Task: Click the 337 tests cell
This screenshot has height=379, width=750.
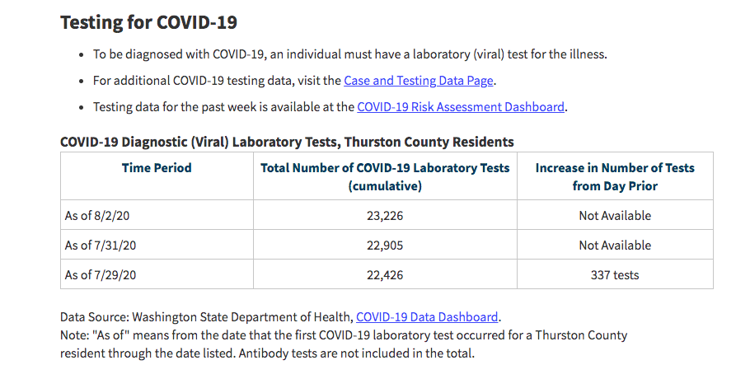Action: click(x=615, y=275)
